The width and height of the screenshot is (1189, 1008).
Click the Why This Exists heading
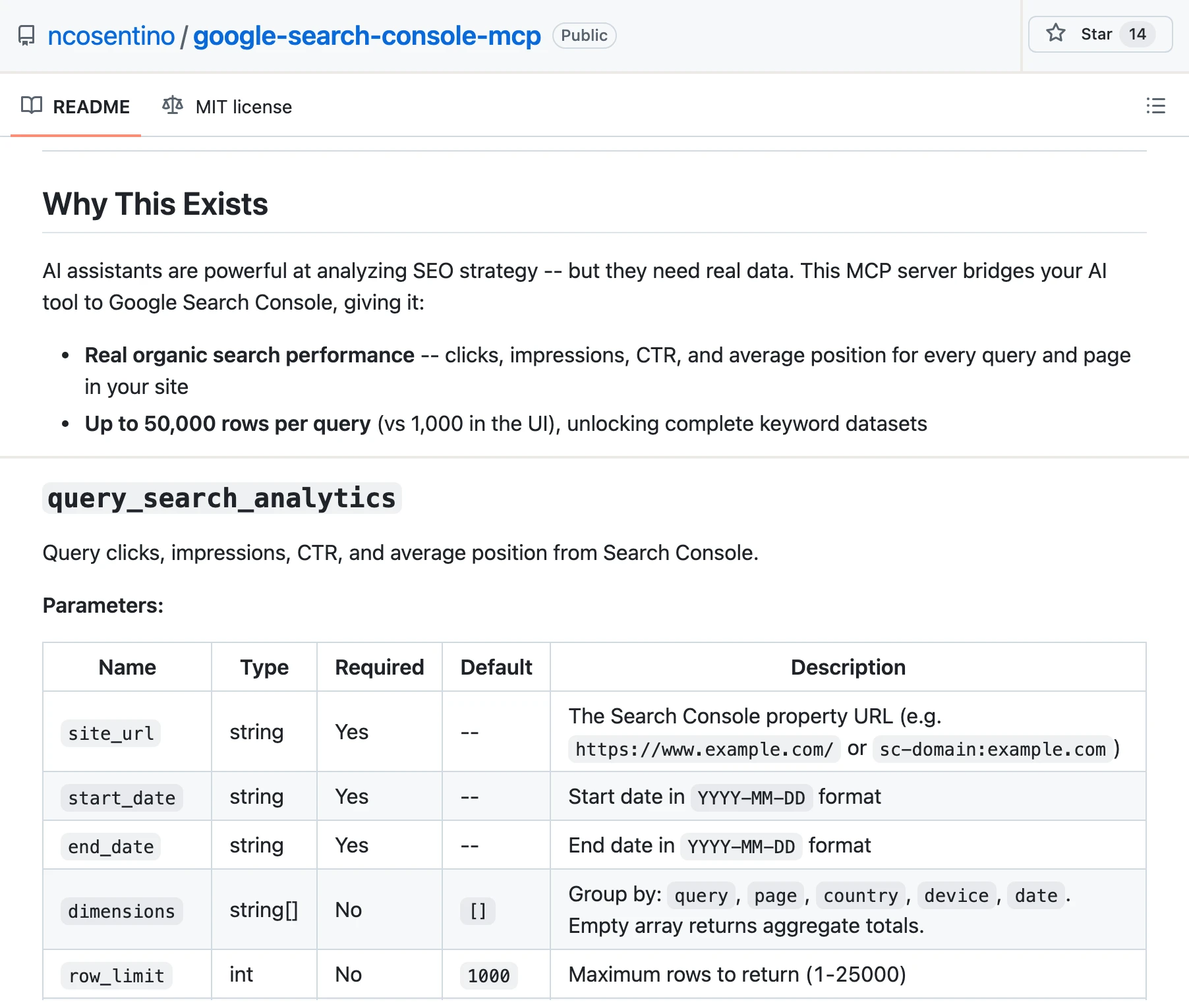[x=156, y=204]
